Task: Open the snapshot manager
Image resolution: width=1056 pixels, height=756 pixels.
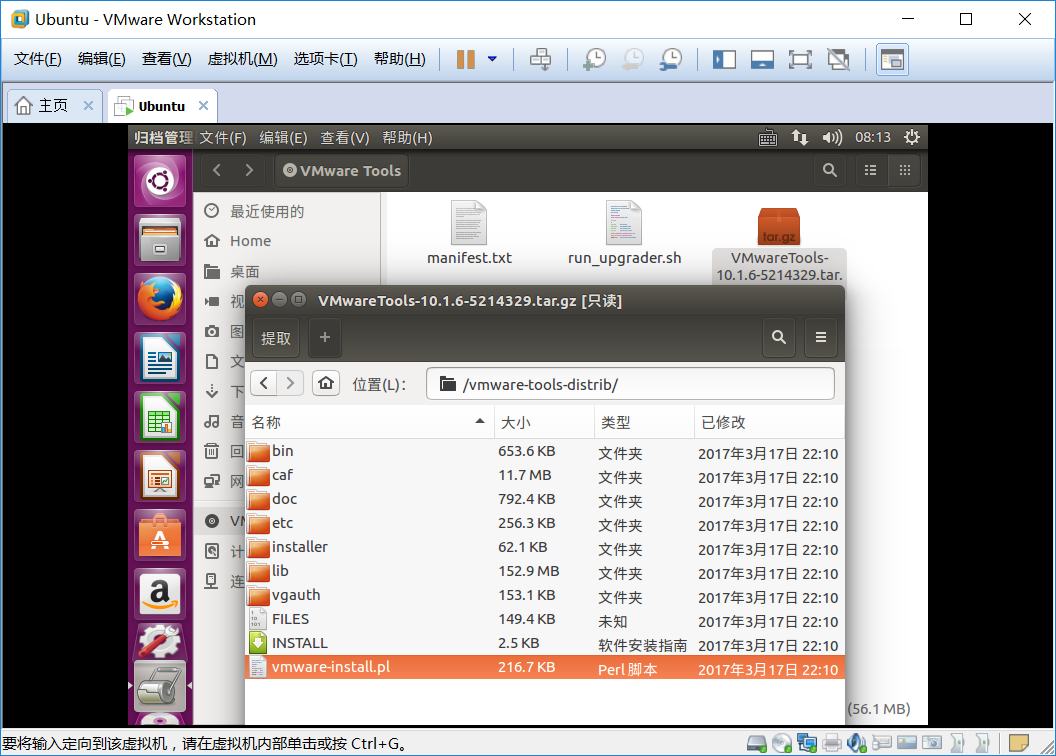Action: (x=671, y=59)
